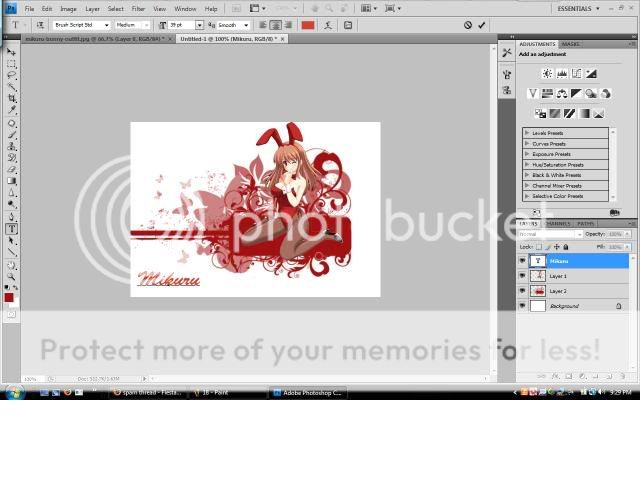The height and width of the screenshot is (485, 640).
Task: Select the Spot Healing Brush tool
Action: tap(11, 123)
